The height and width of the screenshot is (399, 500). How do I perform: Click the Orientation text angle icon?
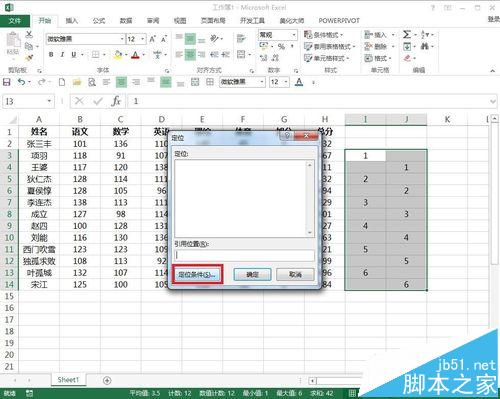click(214, 39)
